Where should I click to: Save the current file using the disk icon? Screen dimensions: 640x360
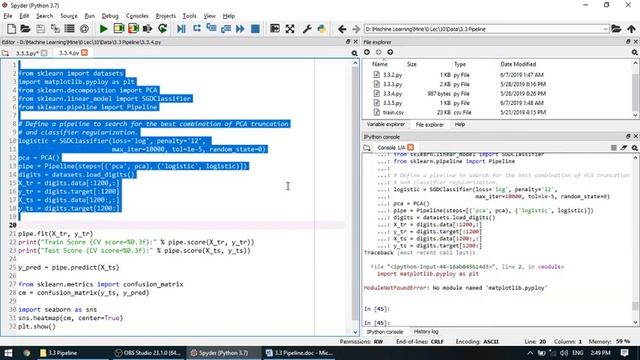point(40,29)
